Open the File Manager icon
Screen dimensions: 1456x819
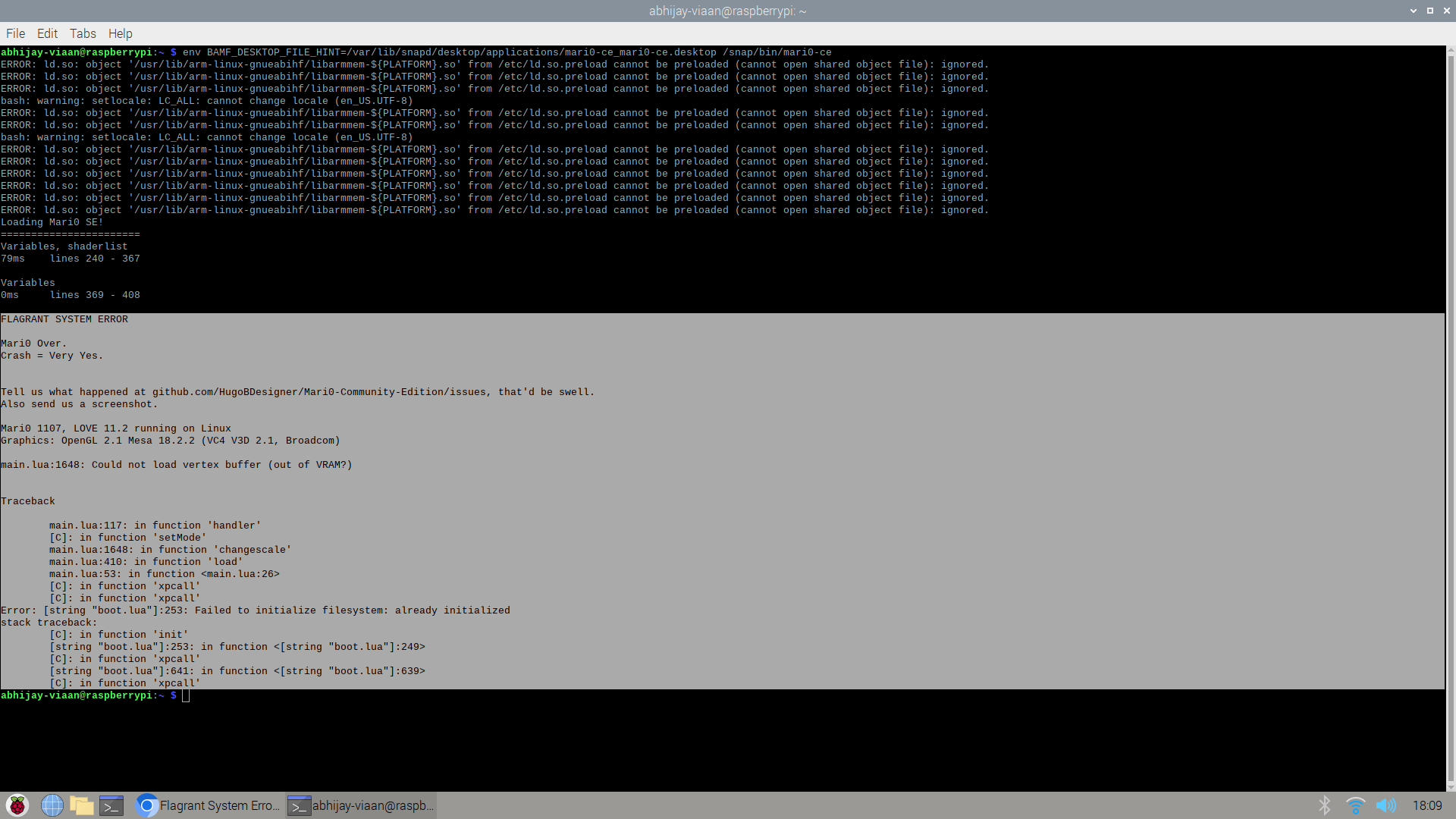[82, 805]
